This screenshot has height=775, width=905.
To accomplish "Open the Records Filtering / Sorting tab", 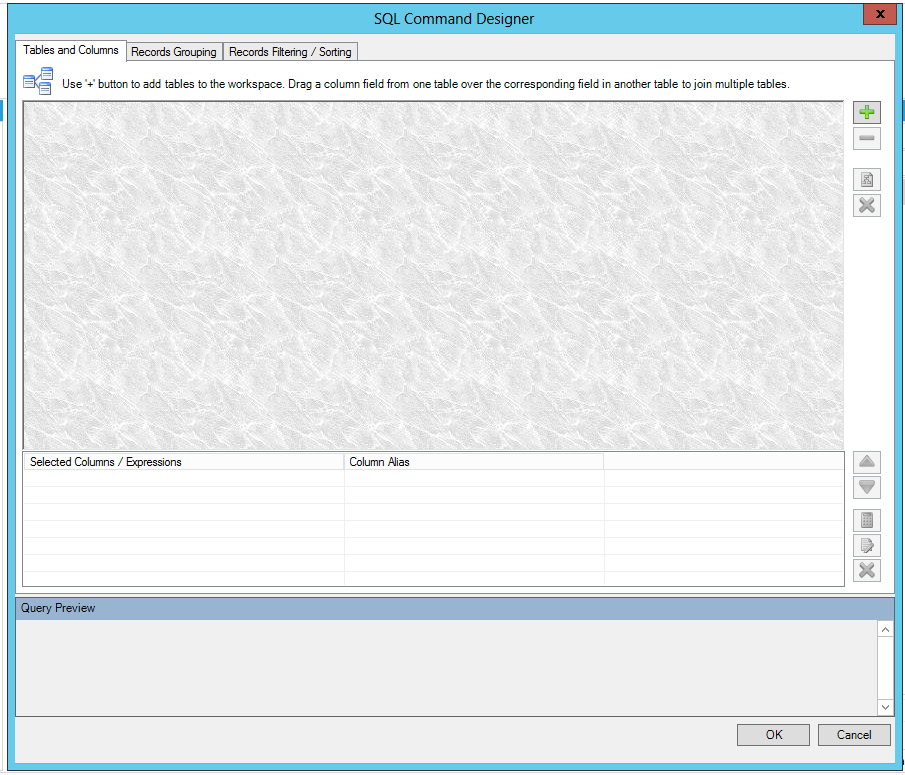I will click(290, 52).
